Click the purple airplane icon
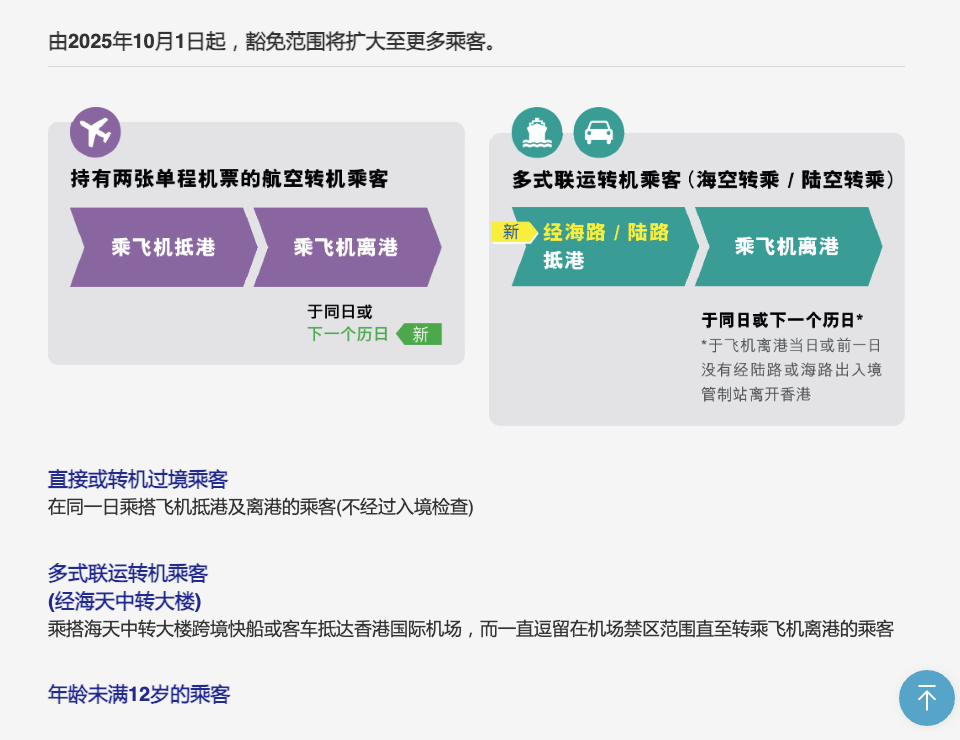Viewport: 960px width, 740px height. coord(95,131)
